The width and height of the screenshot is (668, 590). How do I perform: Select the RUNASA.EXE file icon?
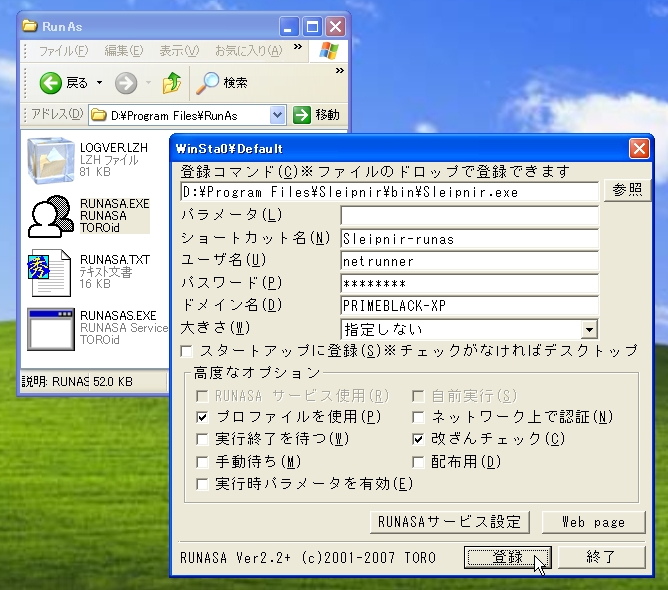(x=50, y=215)
